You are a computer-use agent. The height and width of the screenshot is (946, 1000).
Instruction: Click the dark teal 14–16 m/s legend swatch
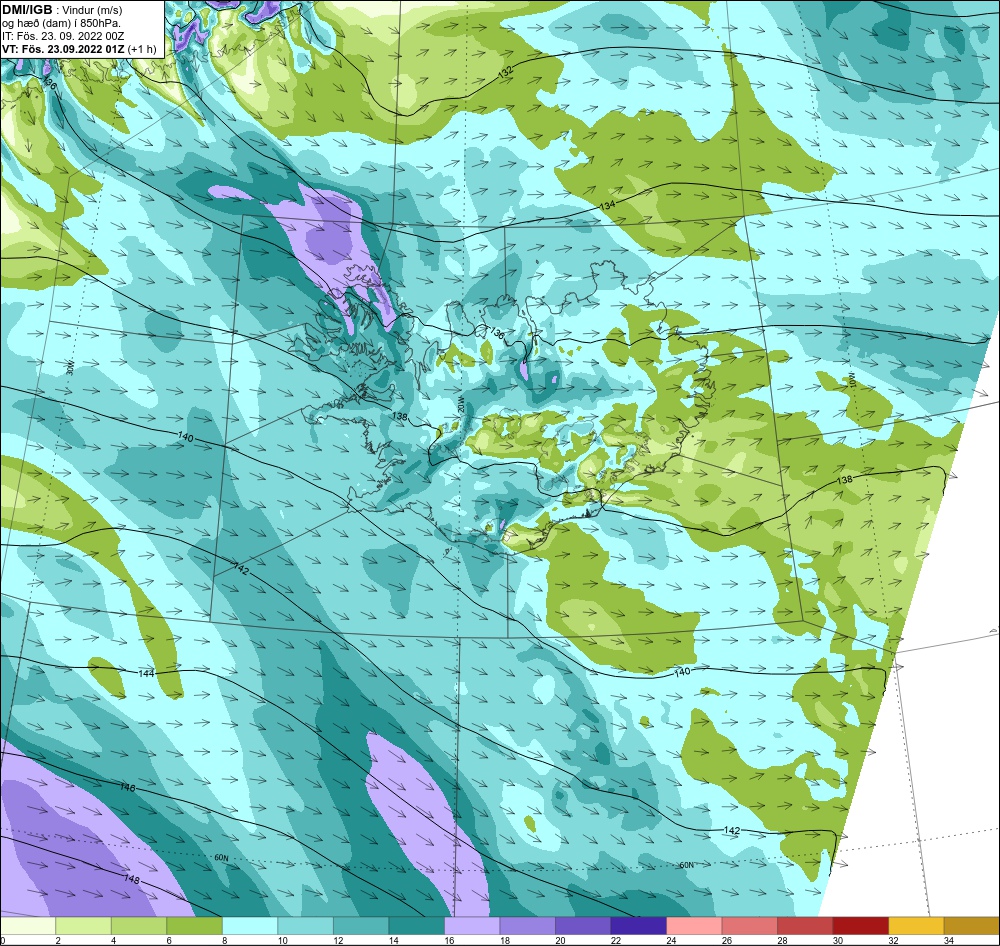[x=416, y=926]
